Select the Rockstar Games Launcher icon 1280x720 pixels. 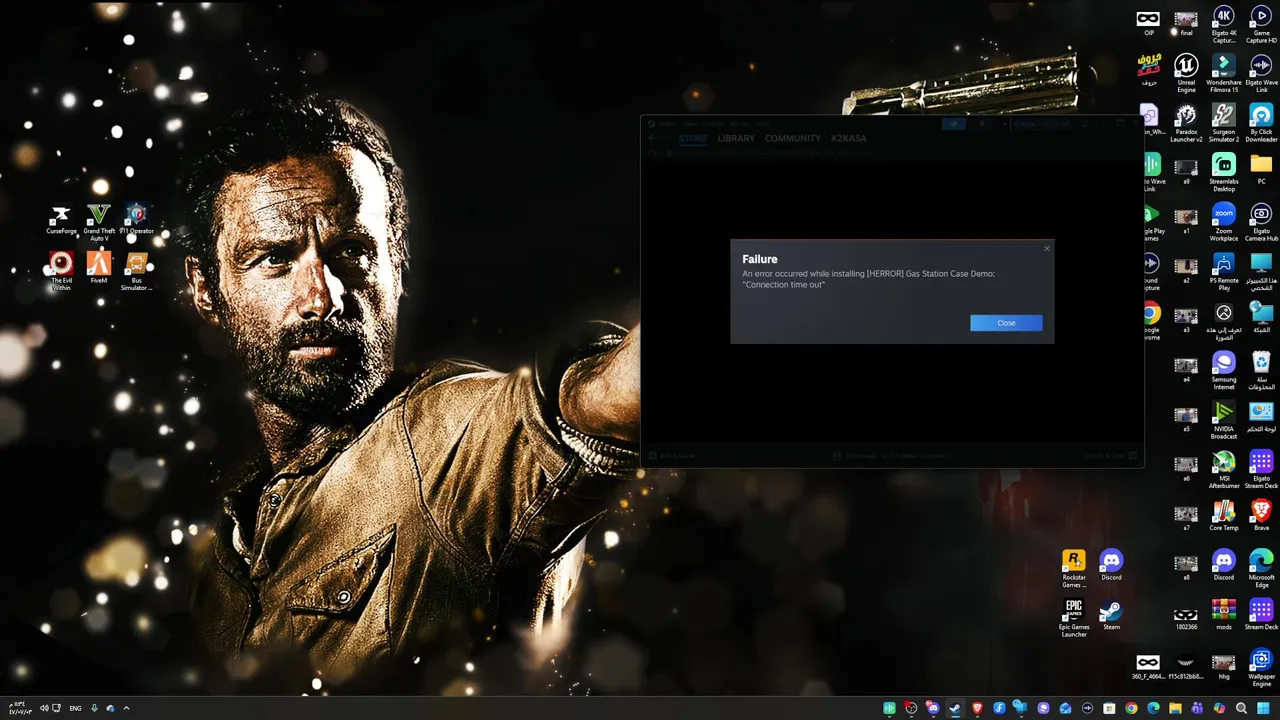tap(1074, 568)
